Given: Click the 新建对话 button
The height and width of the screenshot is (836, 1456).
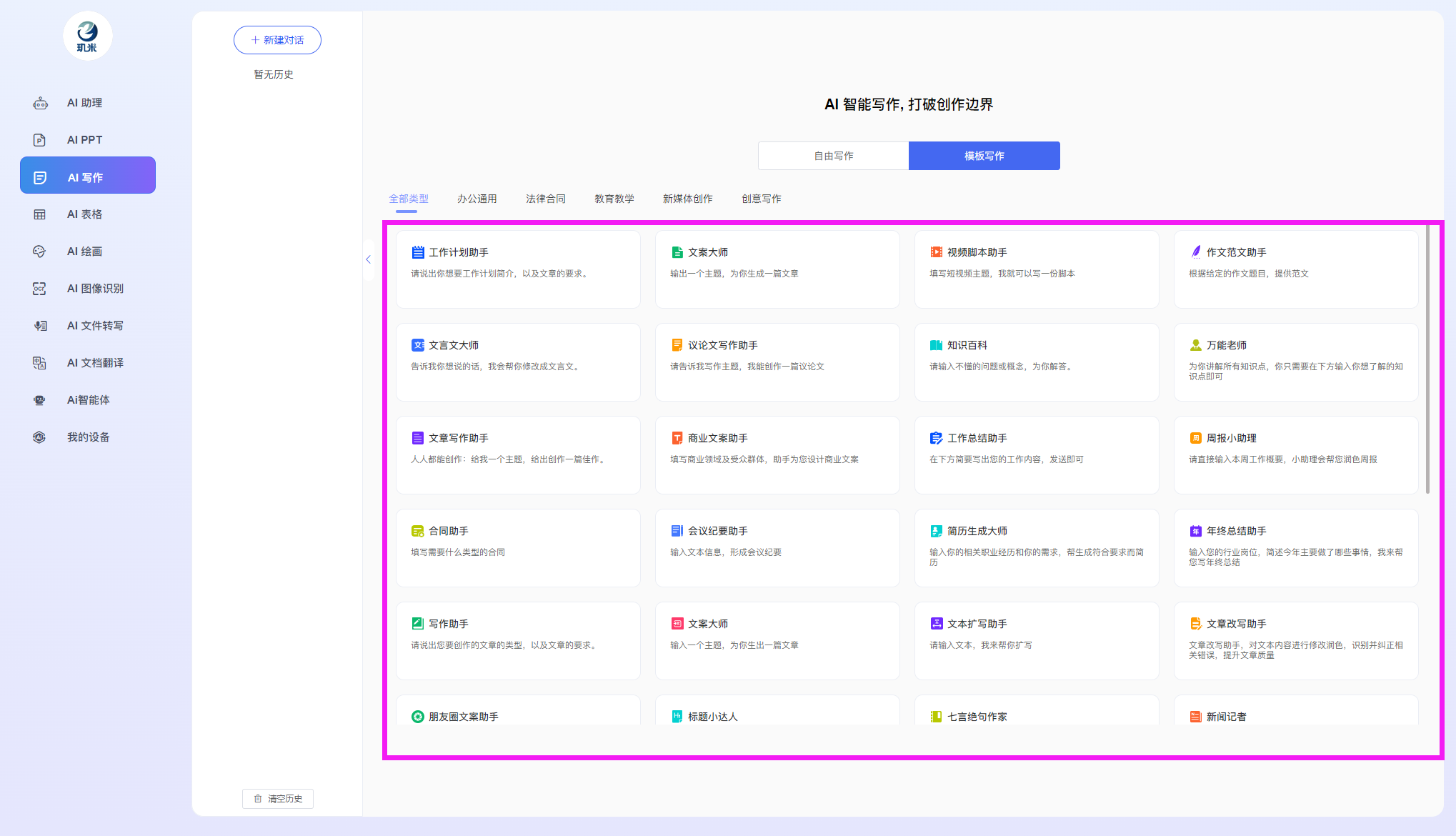Looking at the screenshot, I should [x=277, y=40].
